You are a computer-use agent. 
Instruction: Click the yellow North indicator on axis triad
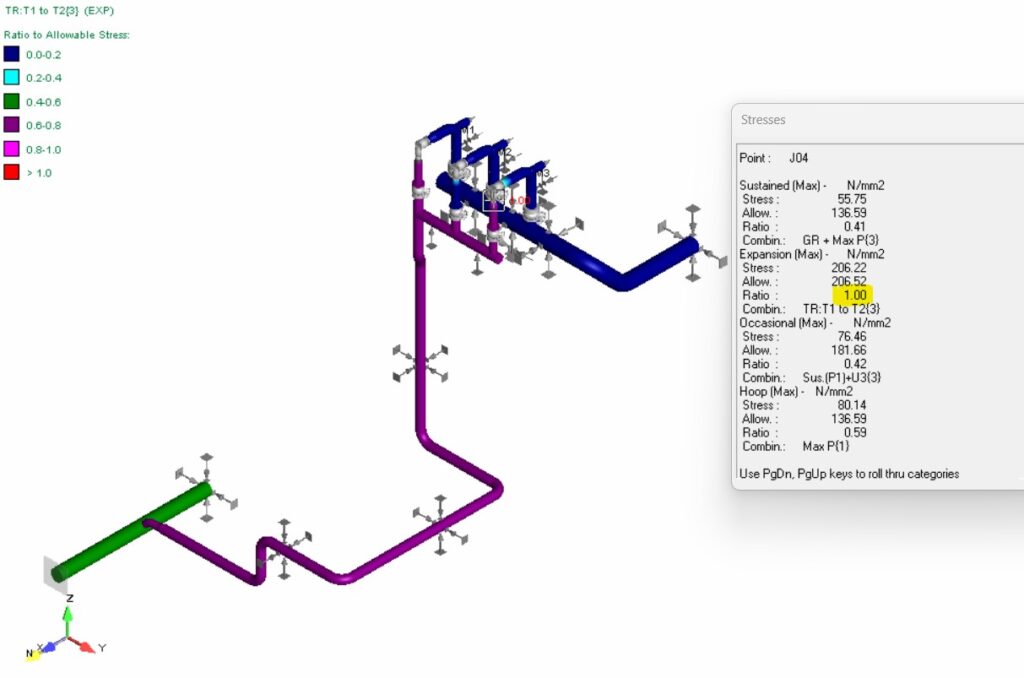tap(32, 655)
